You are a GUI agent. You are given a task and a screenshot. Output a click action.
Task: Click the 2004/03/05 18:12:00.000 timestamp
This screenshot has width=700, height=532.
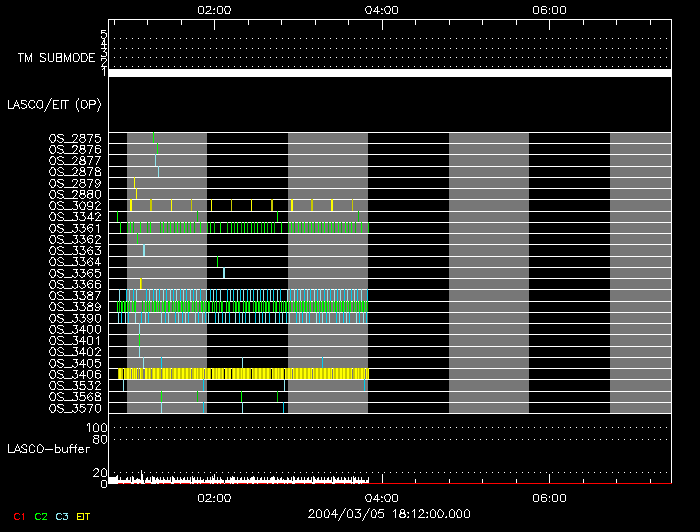389,513
